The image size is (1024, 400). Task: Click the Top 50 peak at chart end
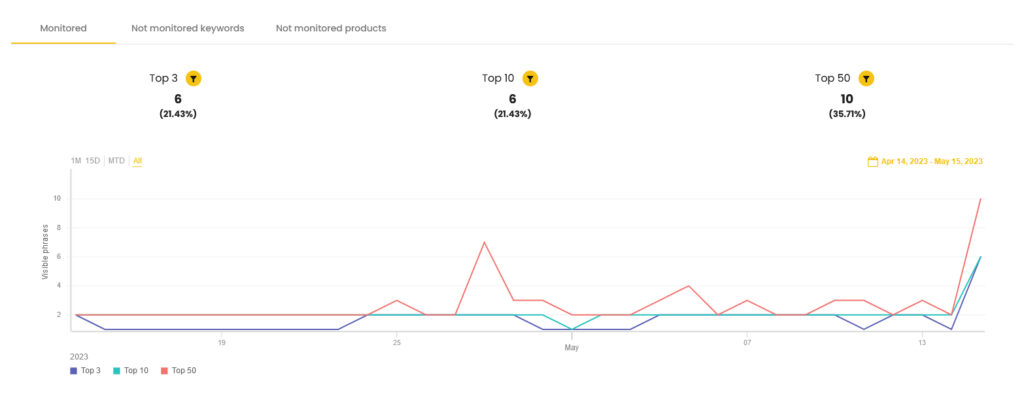pos(980,199)
